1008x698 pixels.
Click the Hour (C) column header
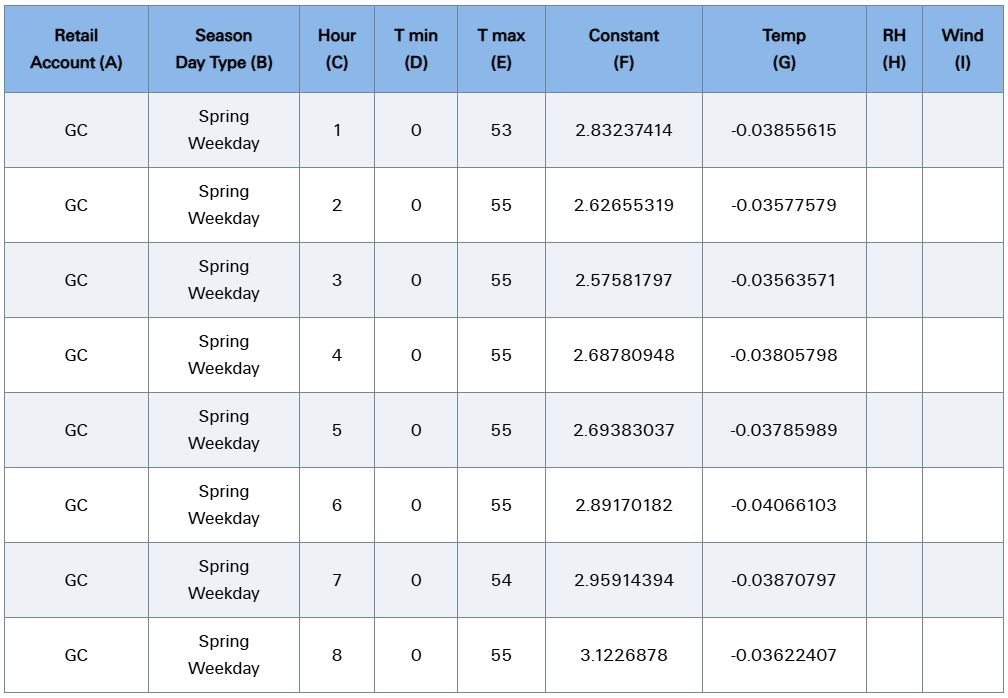(337, 49)
